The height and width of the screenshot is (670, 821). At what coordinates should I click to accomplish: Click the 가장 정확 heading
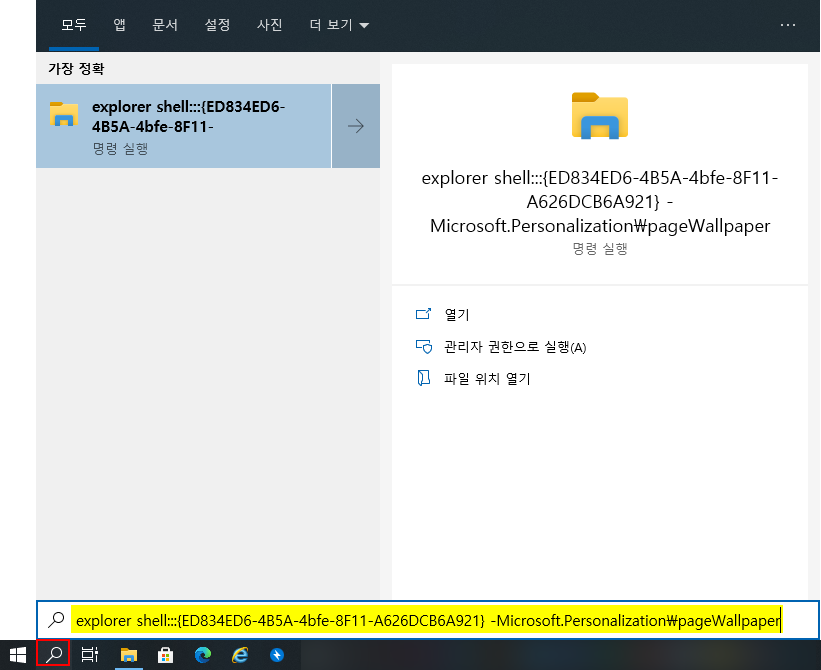[76, 69]
